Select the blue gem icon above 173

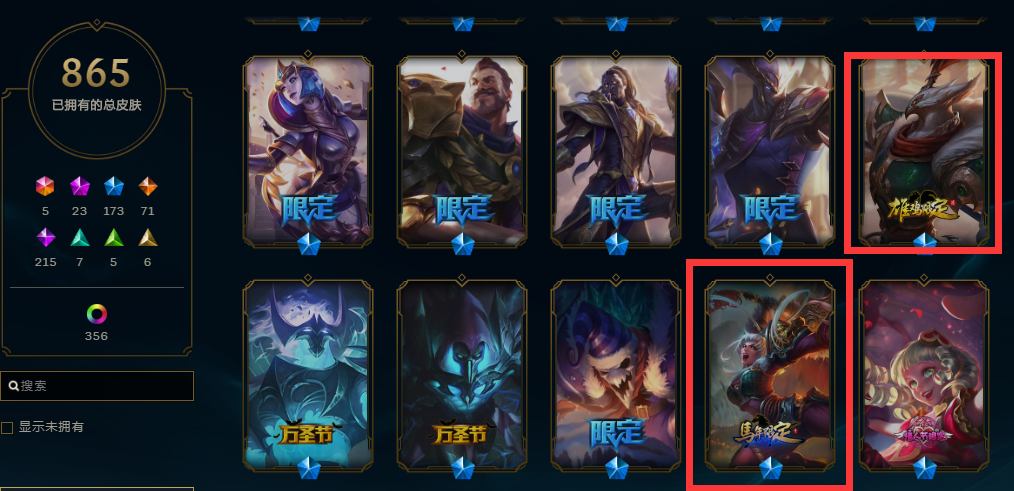pyautogui.click(x=114, y=186)
